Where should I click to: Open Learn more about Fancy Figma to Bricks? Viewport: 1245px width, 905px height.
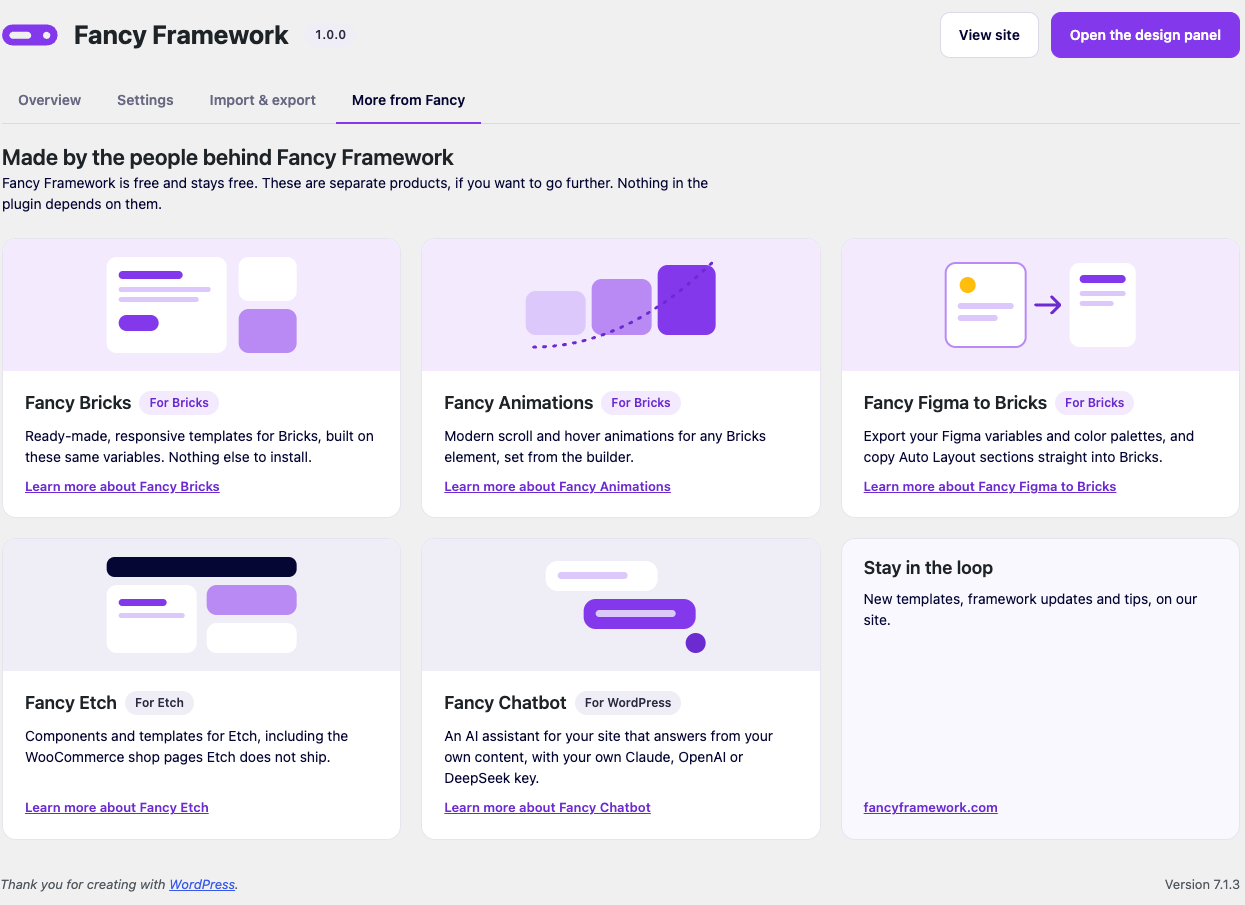pyautogui.click(x=990, y=487)
